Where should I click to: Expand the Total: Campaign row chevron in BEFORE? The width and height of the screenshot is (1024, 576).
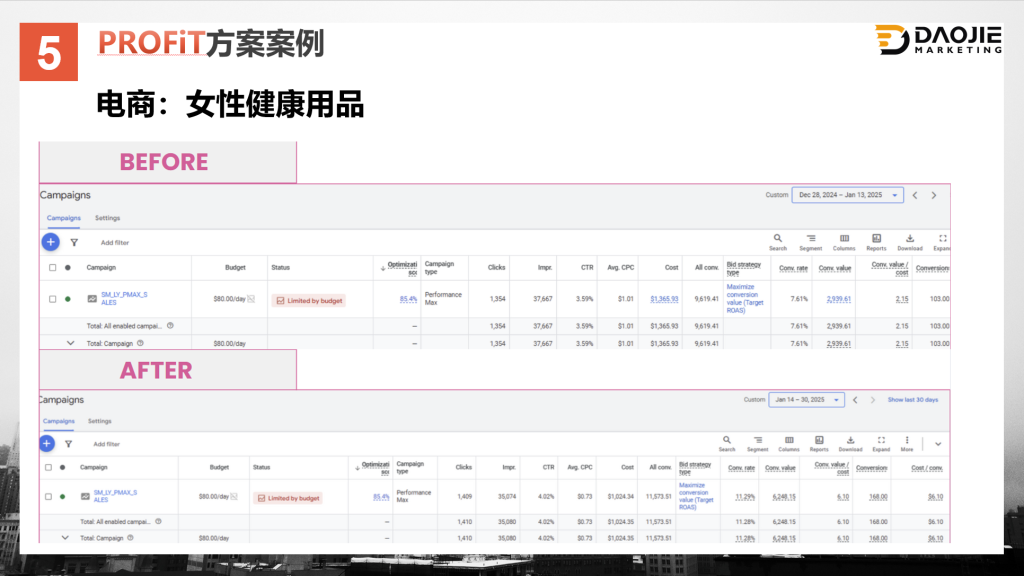pos(70,343)
